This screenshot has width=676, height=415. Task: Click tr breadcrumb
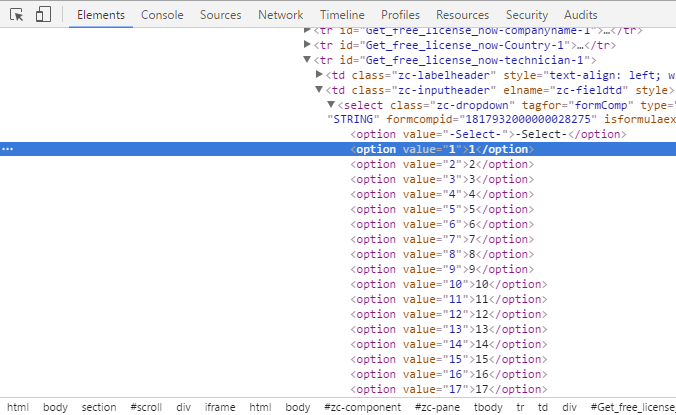[520, 407]
